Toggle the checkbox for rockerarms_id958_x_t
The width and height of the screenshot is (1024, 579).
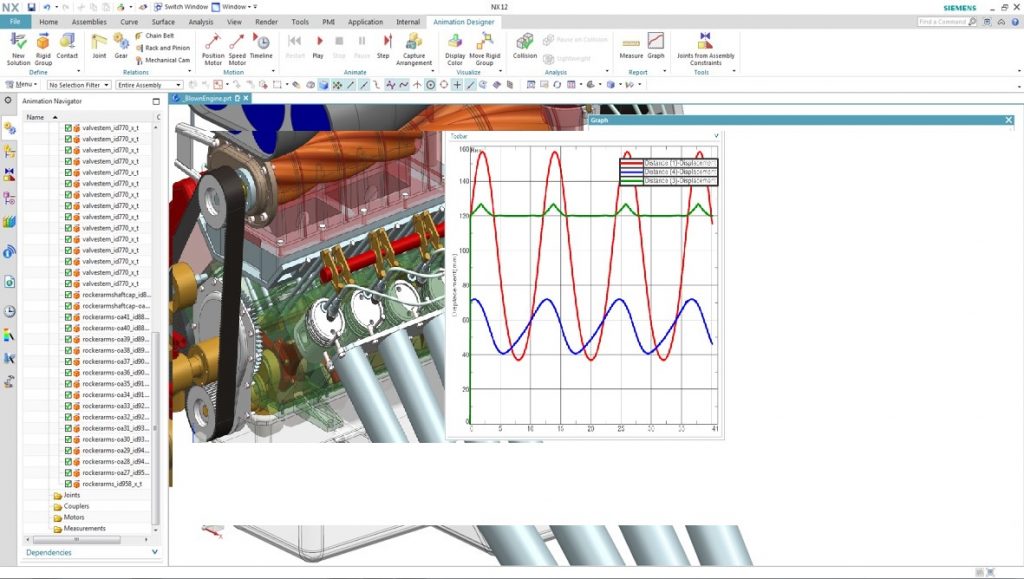click(68, 484)
